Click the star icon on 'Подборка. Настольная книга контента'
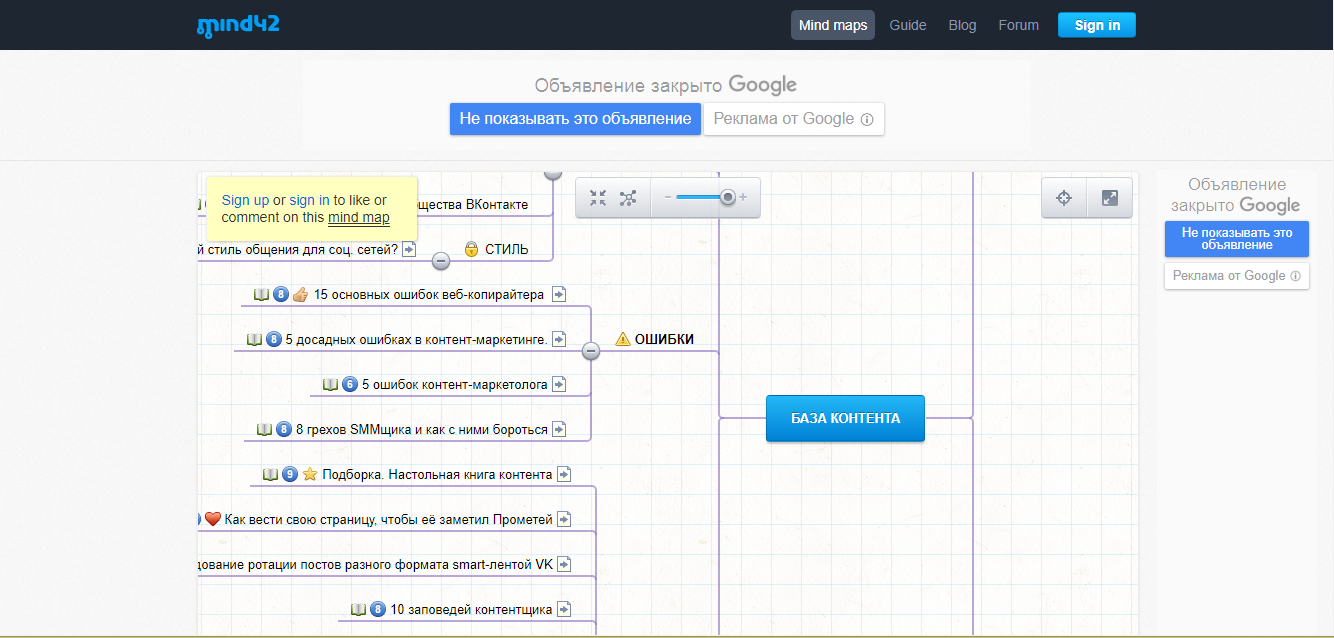The image size is (1334, 638). [310, 474]
